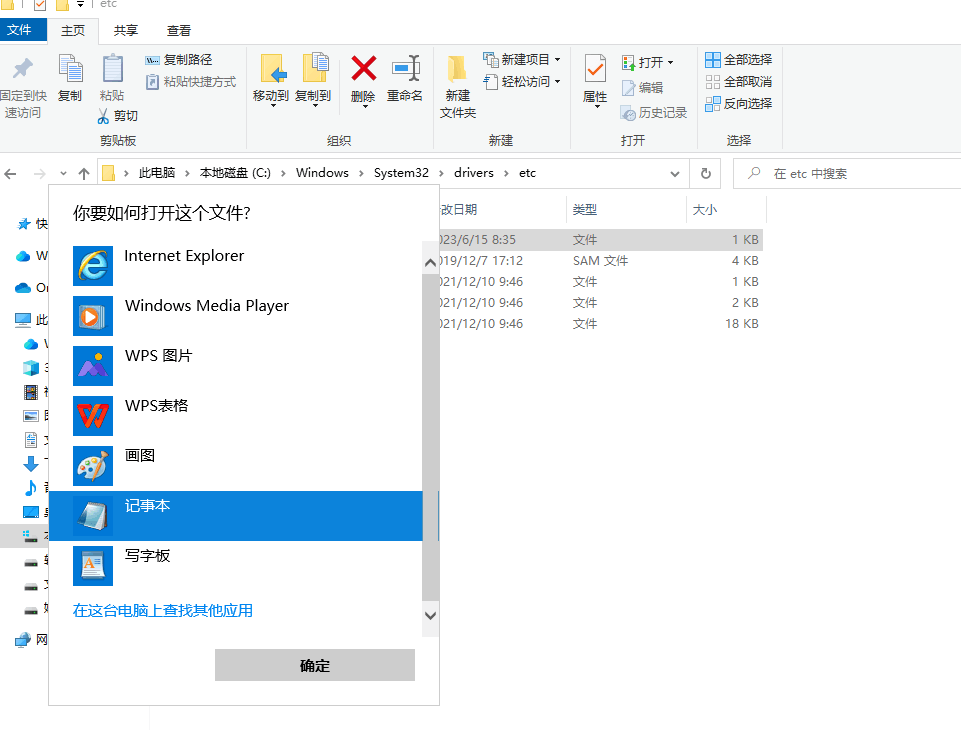The width and height of the screenshot is (961, 730).
Task: Click the Move To (移动到) icon
Action: [272, 69]
